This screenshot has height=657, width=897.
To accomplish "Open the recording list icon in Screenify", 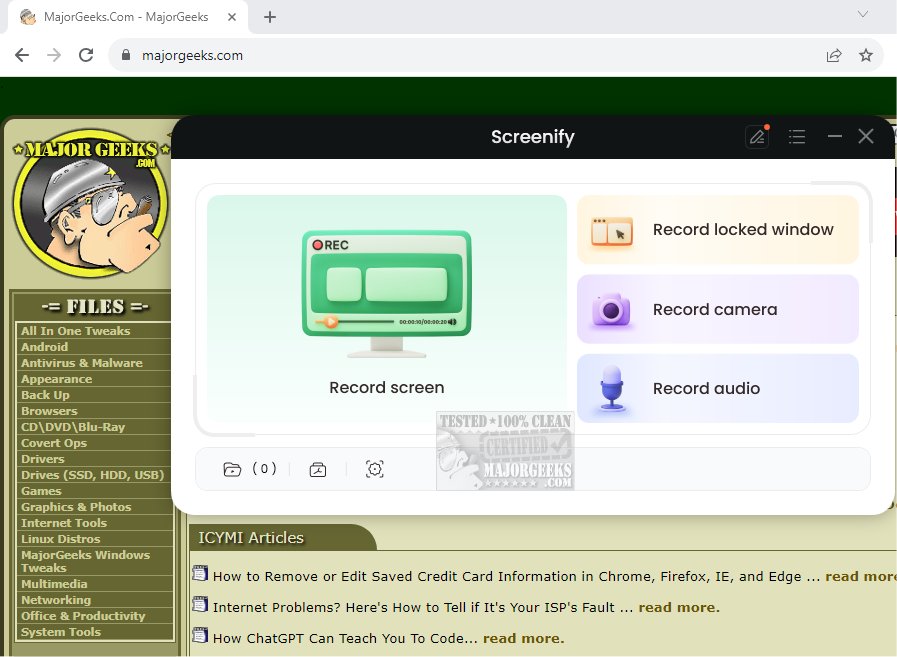I will pos(797,137).
